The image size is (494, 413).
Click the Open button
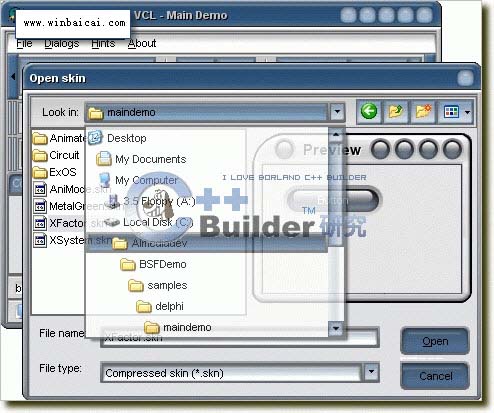tap(435, 341)
